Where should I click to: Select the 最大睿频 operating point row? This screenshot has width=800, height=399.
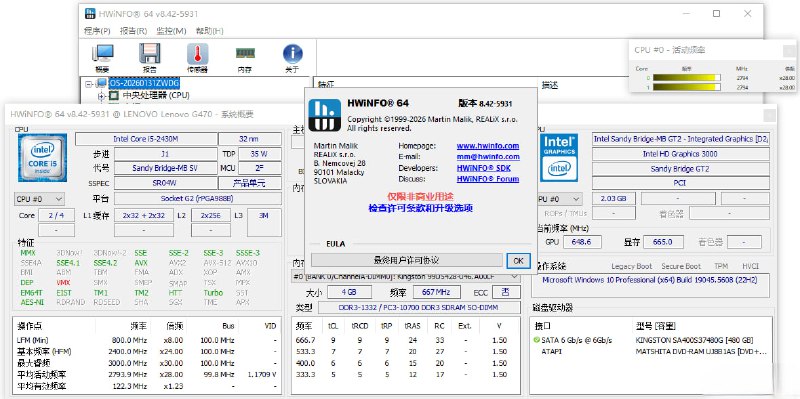[x=146, y=363]
